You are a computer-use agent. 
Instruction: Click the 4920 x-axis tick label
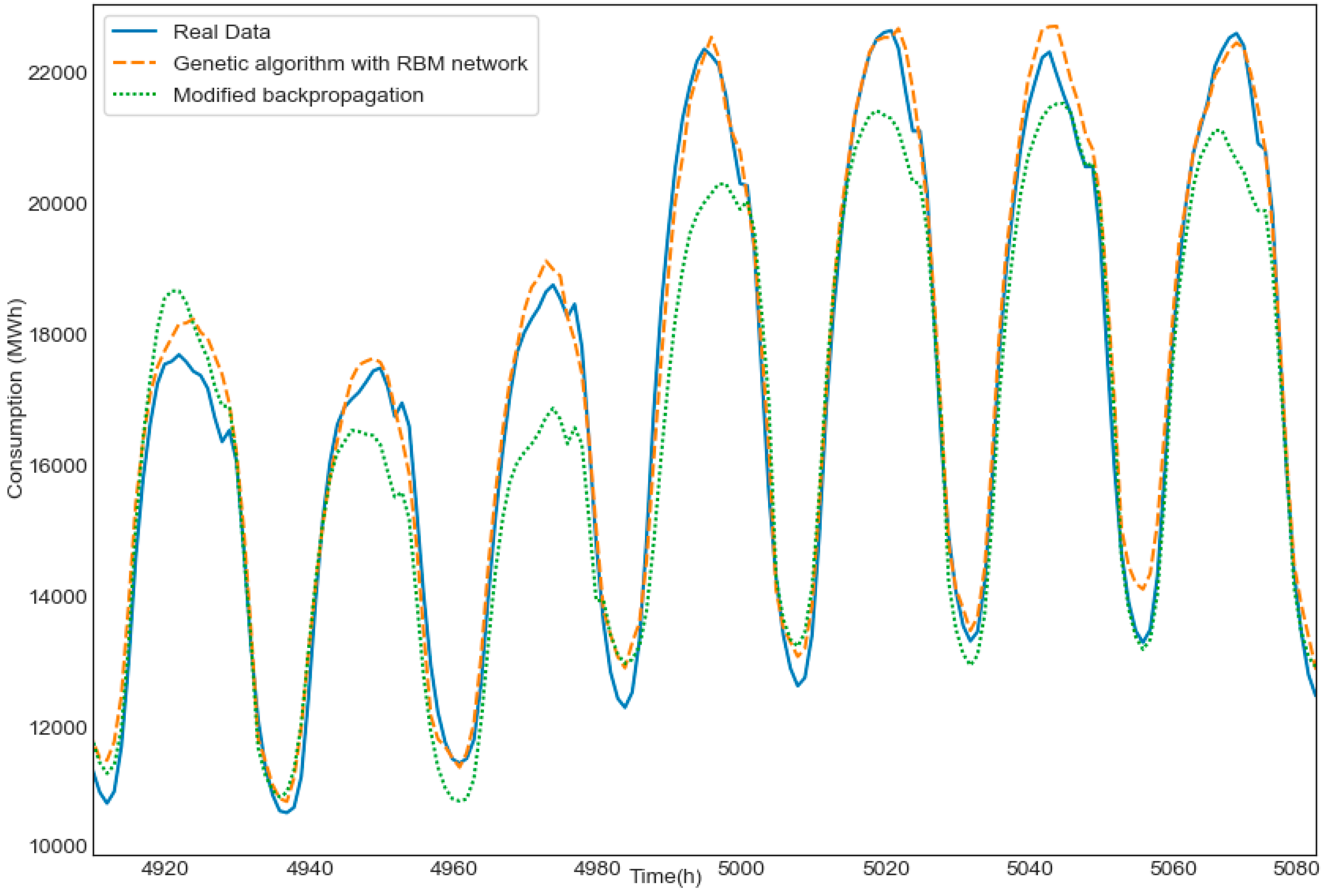click(x=165, y=869)
